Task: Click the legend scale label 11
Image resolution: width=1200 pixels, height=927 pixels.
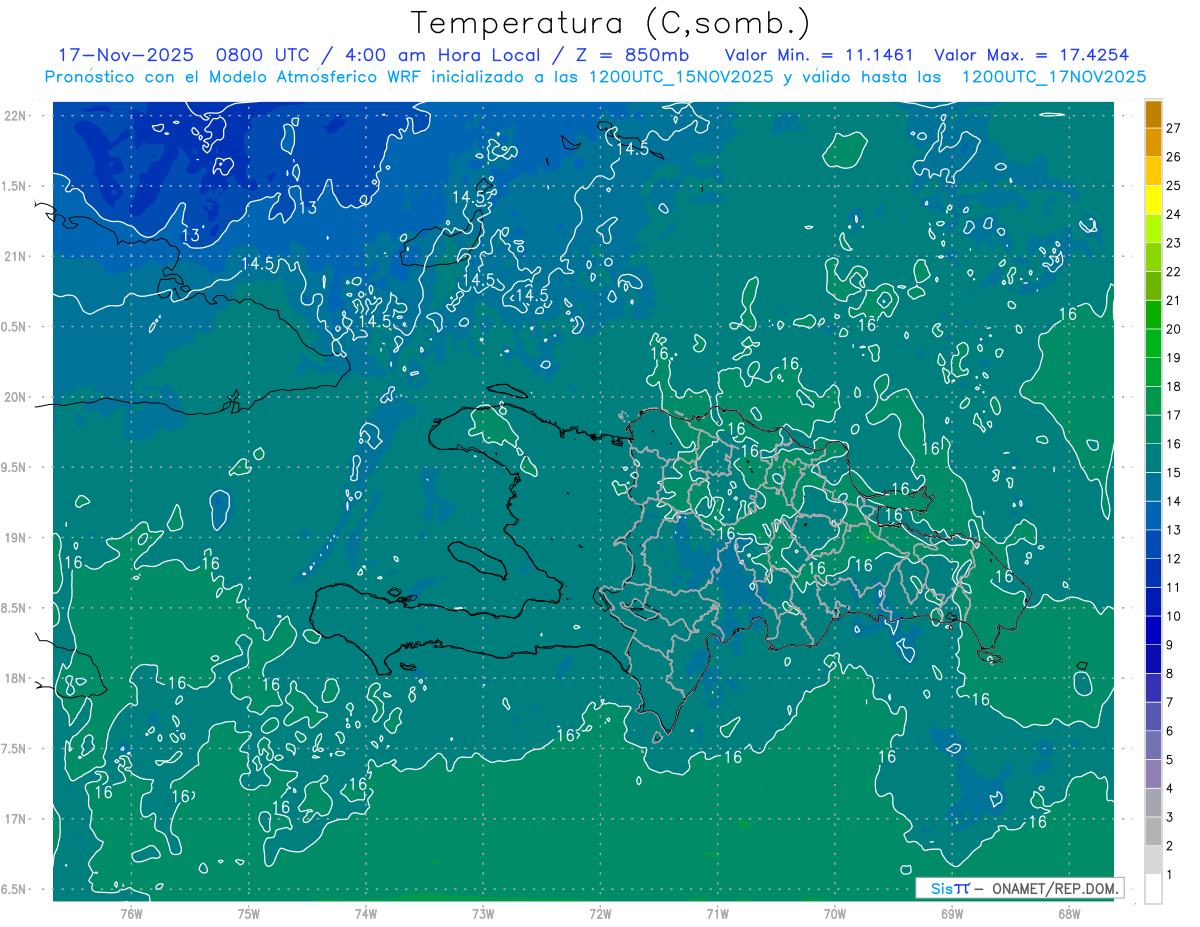Action: click(x=1174, y=588)
